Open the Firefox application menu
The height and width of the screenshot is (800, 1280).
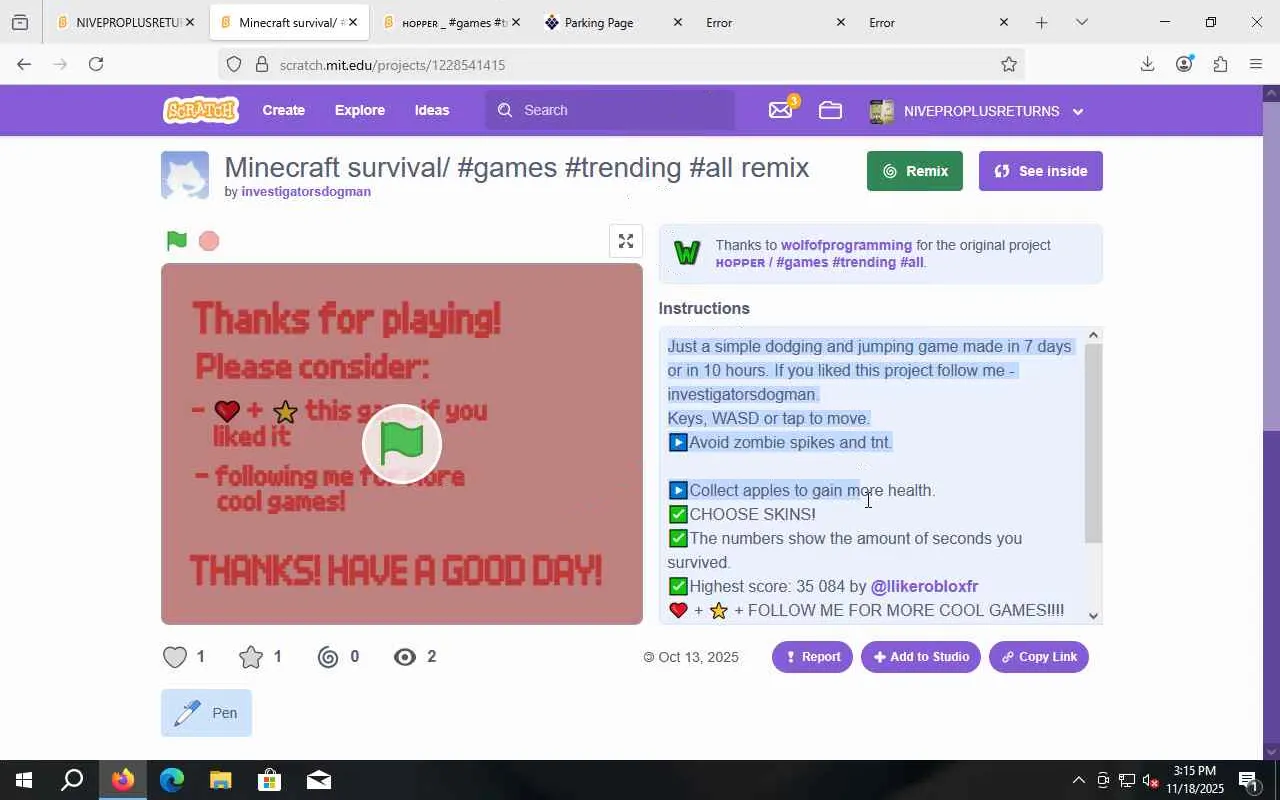[1256, 64]
